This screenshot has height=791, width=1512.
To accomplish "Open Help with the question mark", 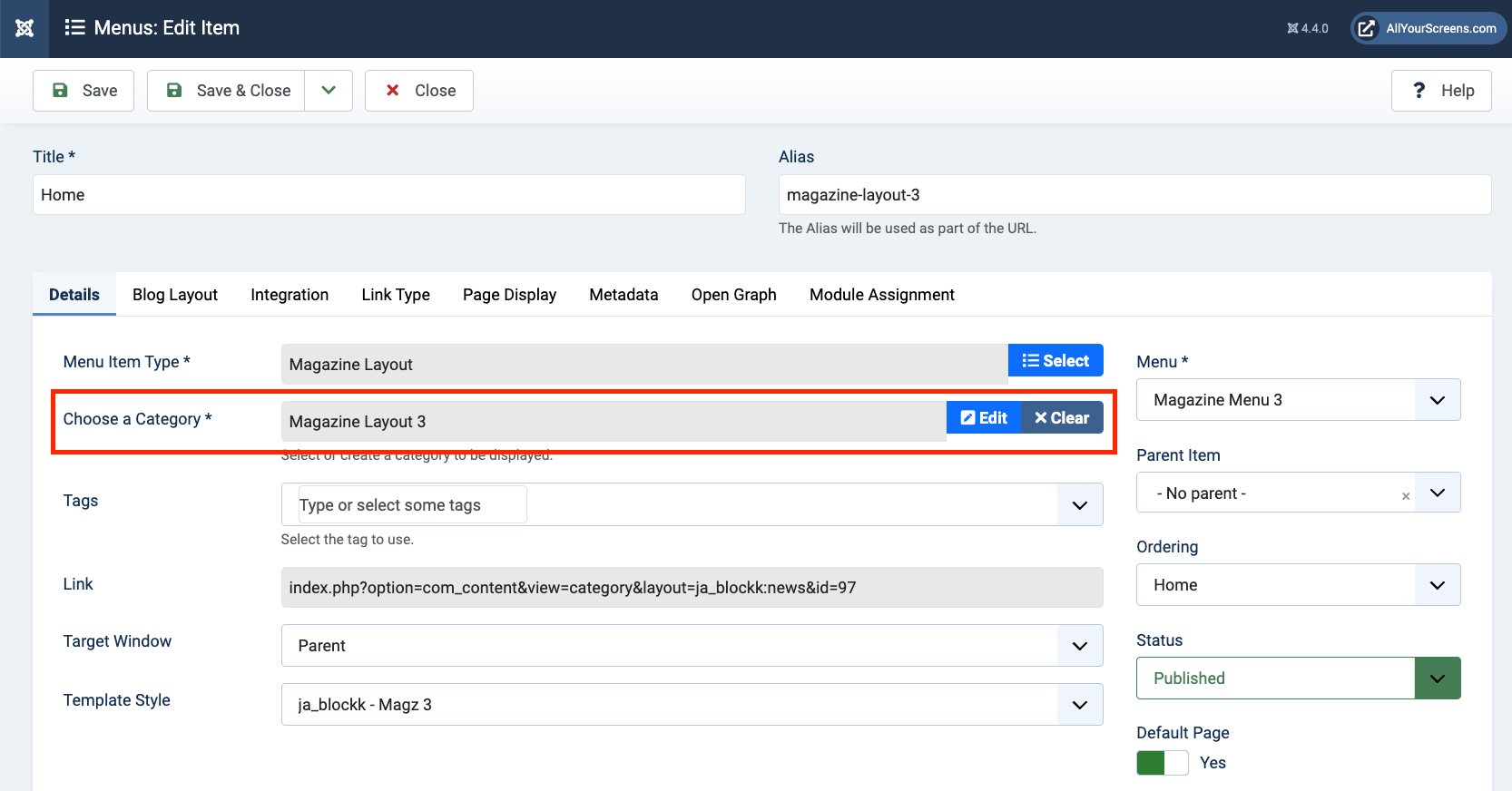I will [x=1440, y=91].
